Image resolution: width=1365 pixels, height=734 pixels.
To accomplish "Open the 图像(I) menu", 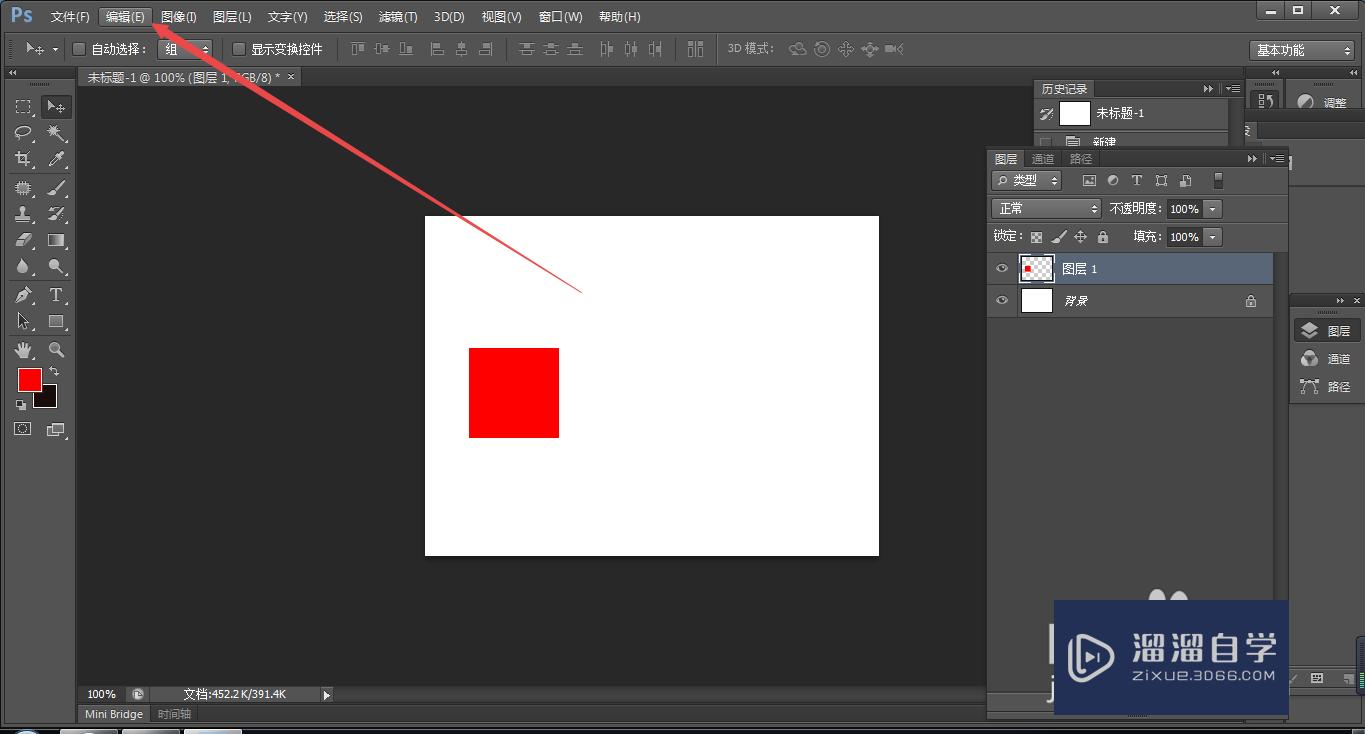I will pos(179,17).
